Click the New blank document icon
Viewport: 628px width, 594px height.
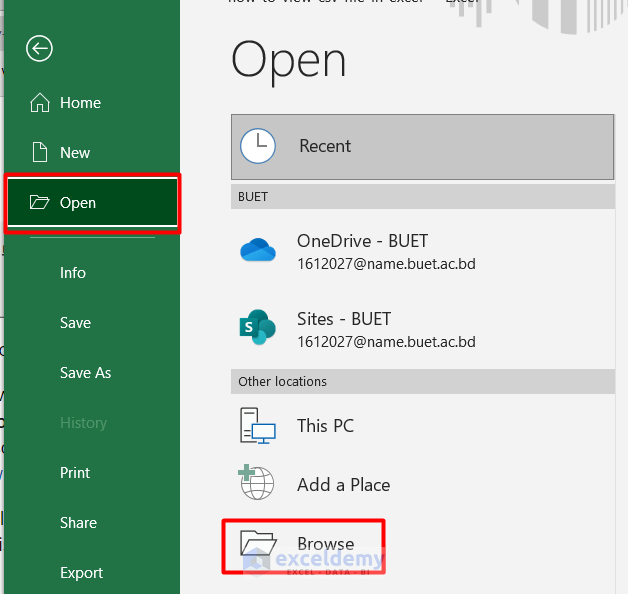[40, 152]
